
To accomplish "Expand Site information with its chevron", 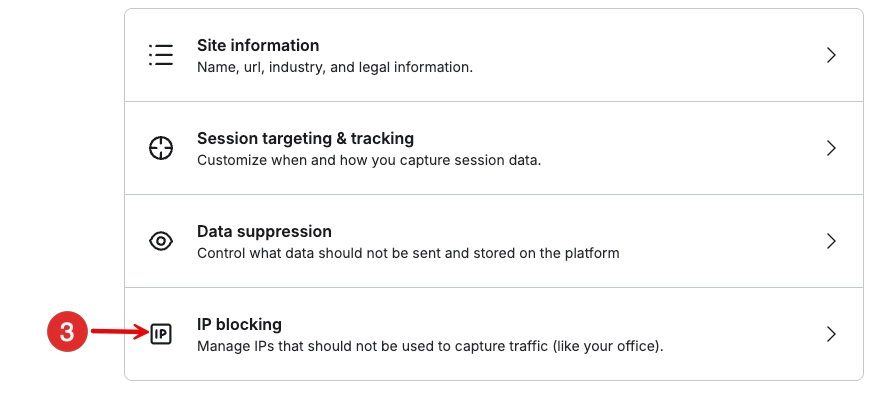I will [x=831, y=55].
